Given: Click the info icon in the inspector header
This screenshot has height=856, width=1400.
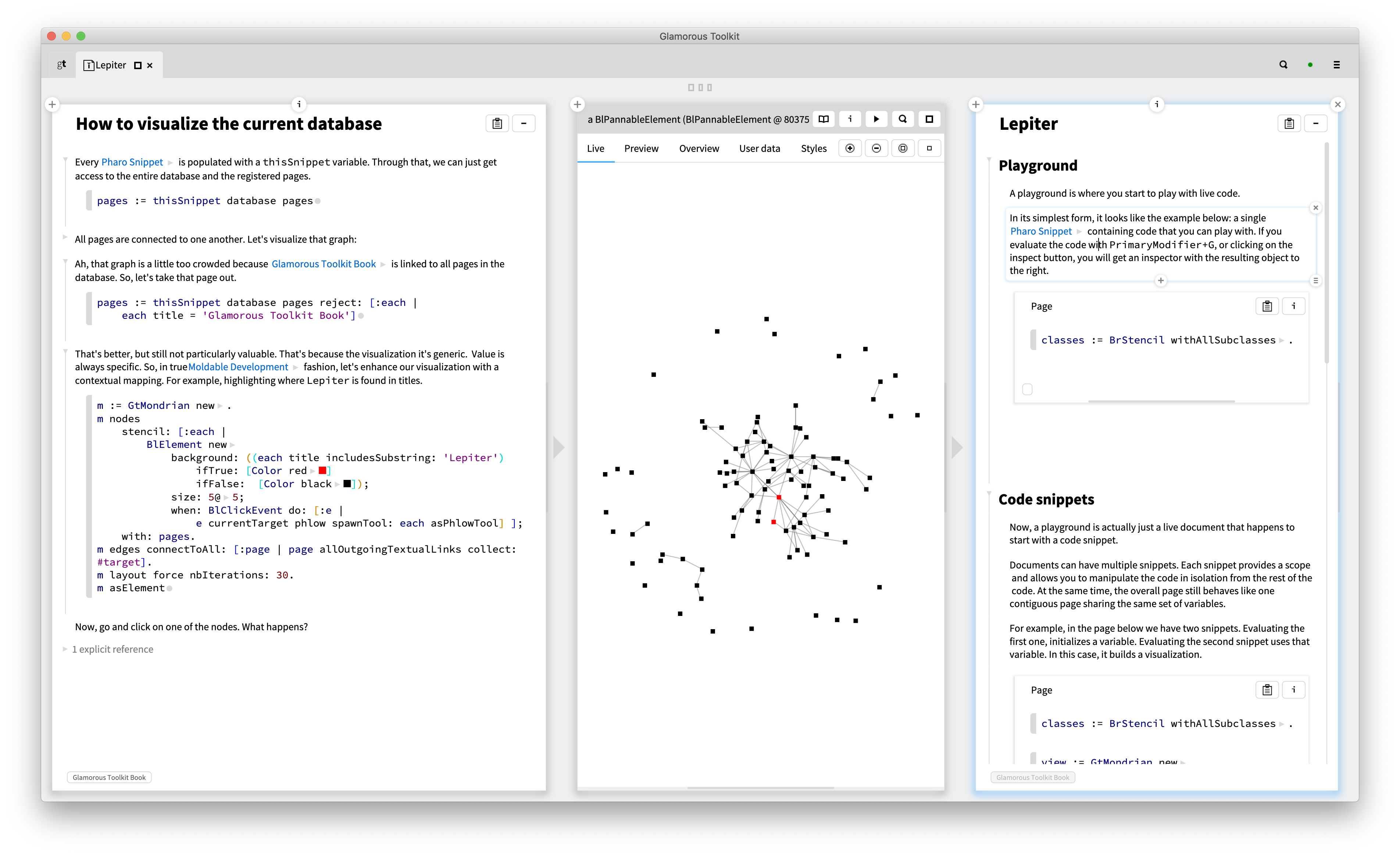Looking at the screenshot, I should pyautogui.click(x=850, y=119).
